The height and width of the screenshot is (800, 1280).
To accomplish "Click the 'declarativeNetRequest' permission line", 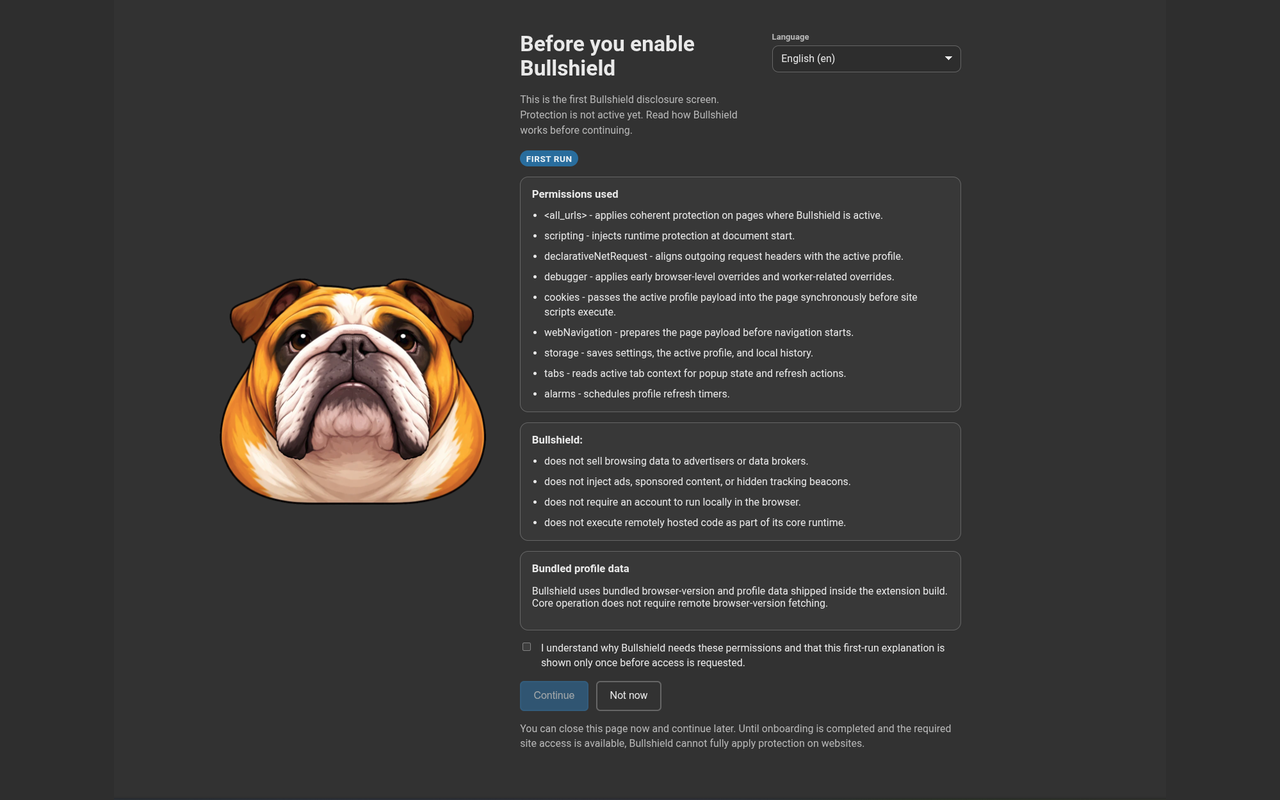I will point(723,256).
